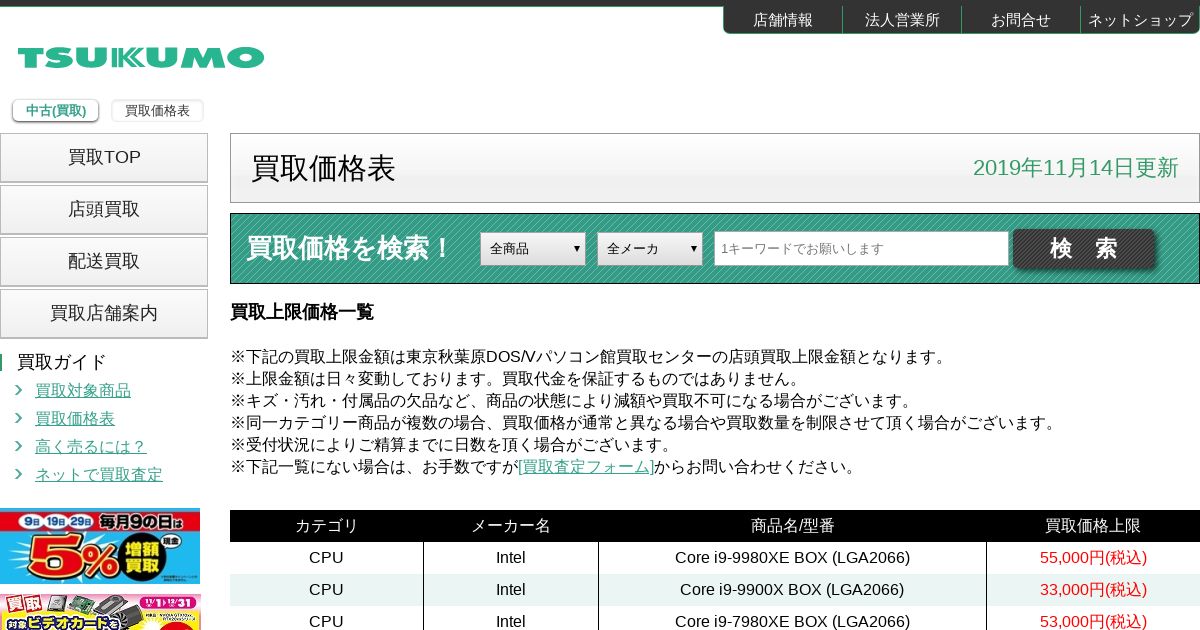Open the 買取査定フォーム link
The width and height of the screenshot is (1200, 630).
click(586, 467)
